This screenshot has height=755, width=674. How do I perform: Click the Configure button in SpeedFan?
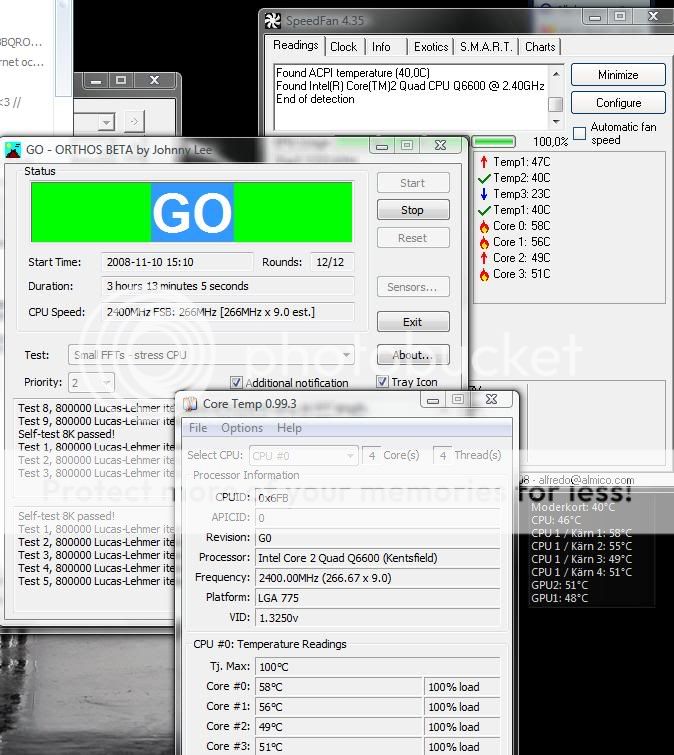pos(618,103)
